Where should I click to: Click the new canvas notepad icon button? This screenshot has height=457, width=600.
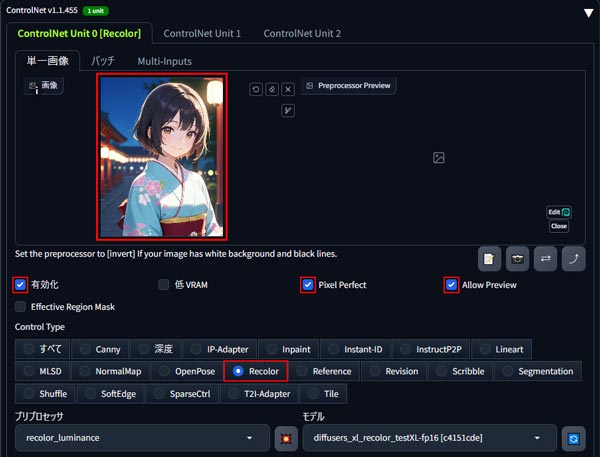pyautogui.click(x=489, y=259)
